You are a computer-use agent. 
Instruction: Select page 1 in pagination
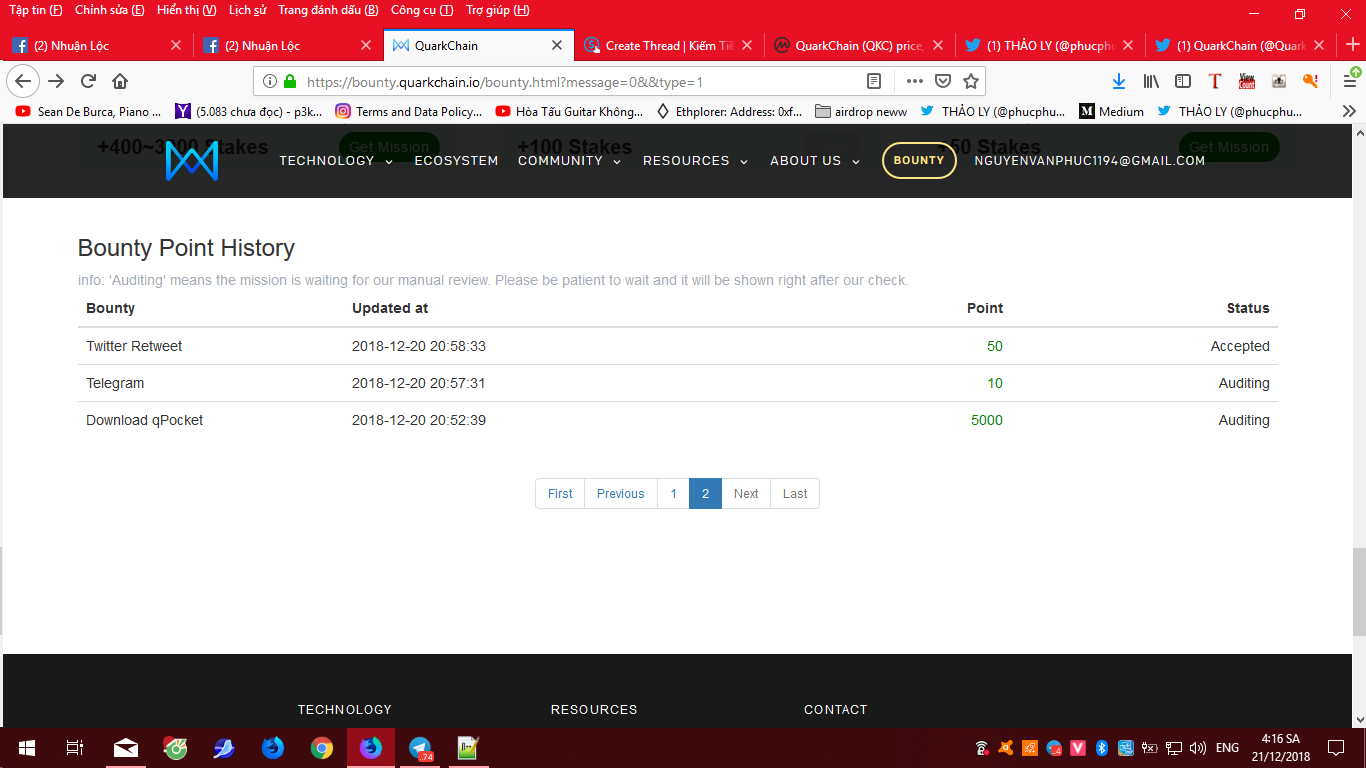(674, 494)
